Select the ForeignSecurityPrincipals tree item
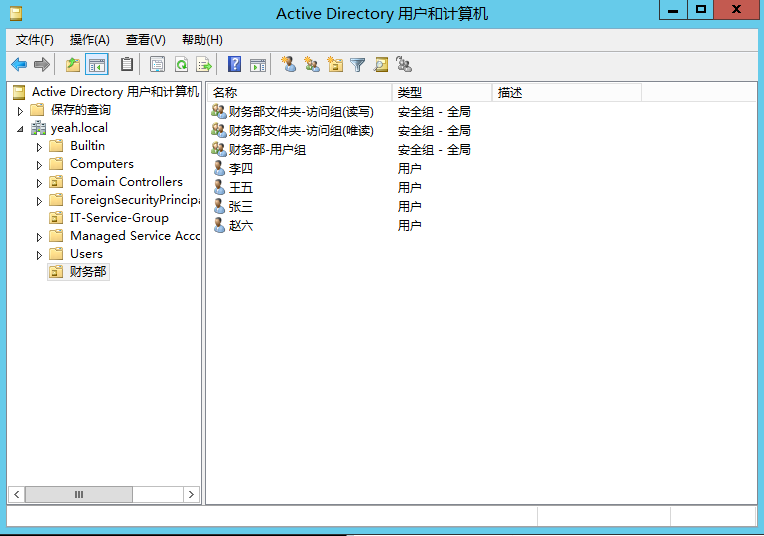The image size is (764, 536). coord(134,200)
